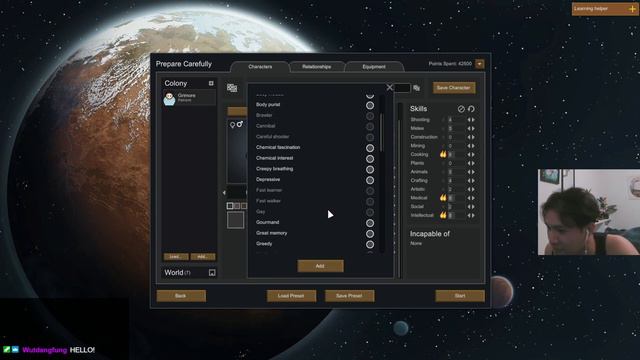Decrease Intellectual skill with left arrow

[469, 216]
